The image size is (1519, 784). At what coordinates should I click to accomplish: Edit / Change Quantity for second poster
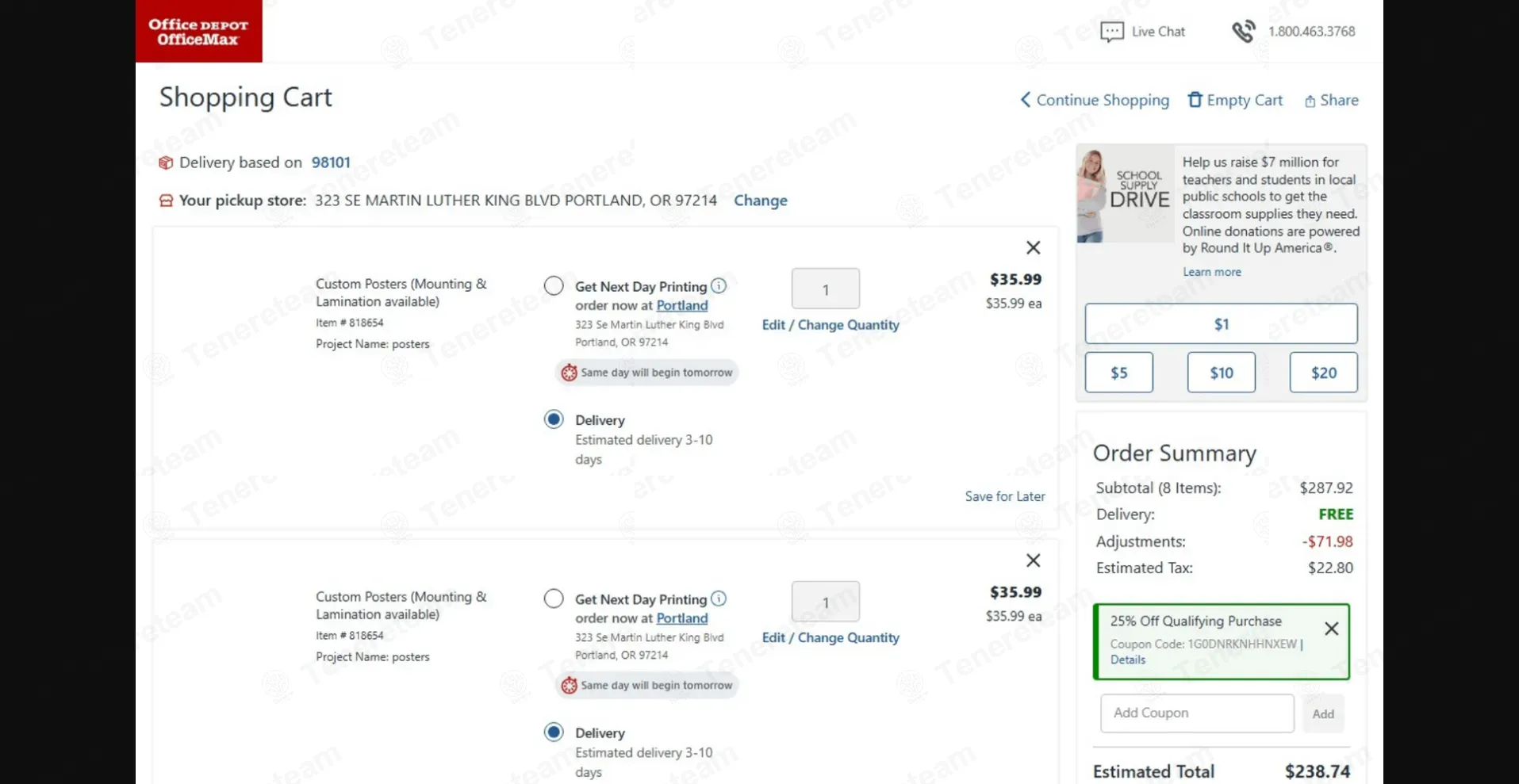point(830,638)
